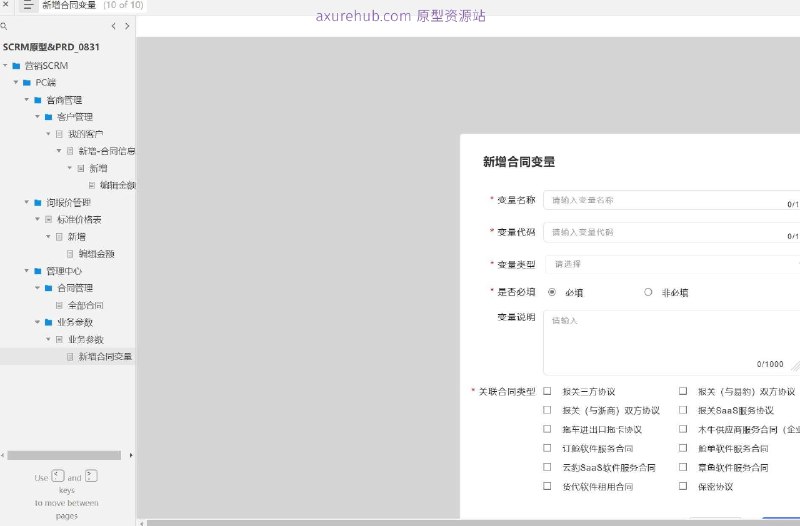800x526 pixels.
Task: Check the 报关三方协议 checkbox
Action: pos(547,391)
